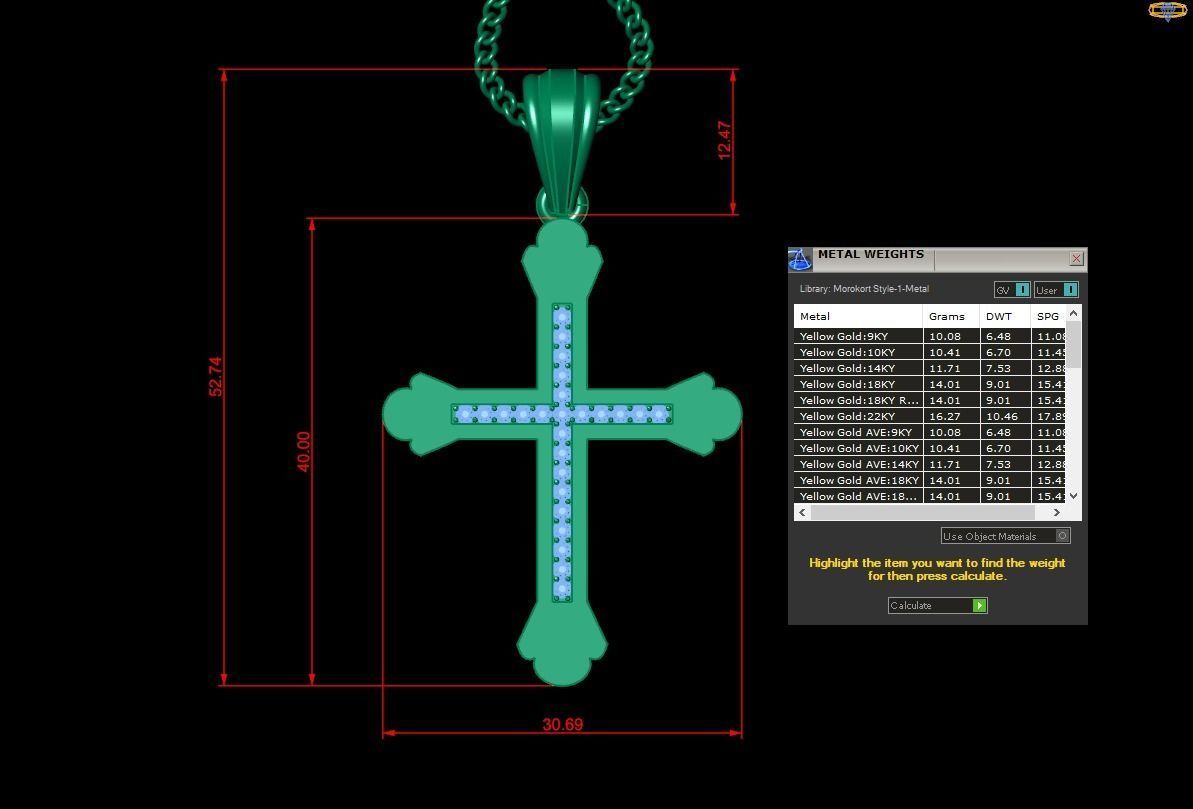Sort by the Grams column header
This screenshot has width=1193, height=809.
[x=951, y=316]
